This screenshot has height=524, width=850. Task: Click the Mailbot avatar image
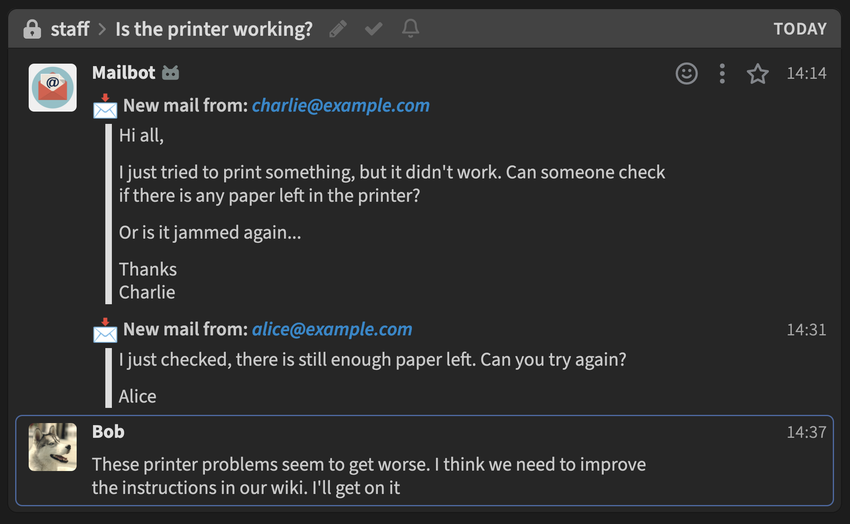tap(53, 88)
